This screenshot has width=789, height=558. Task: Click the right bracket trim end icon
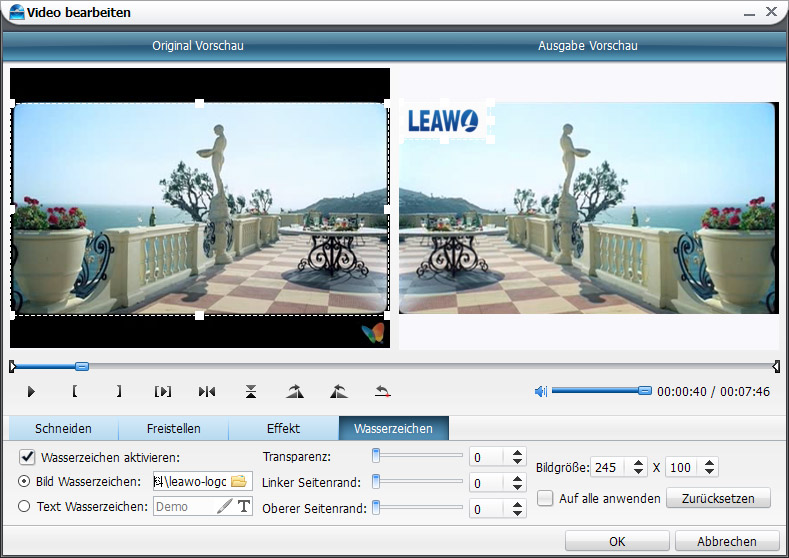[118, 391]
